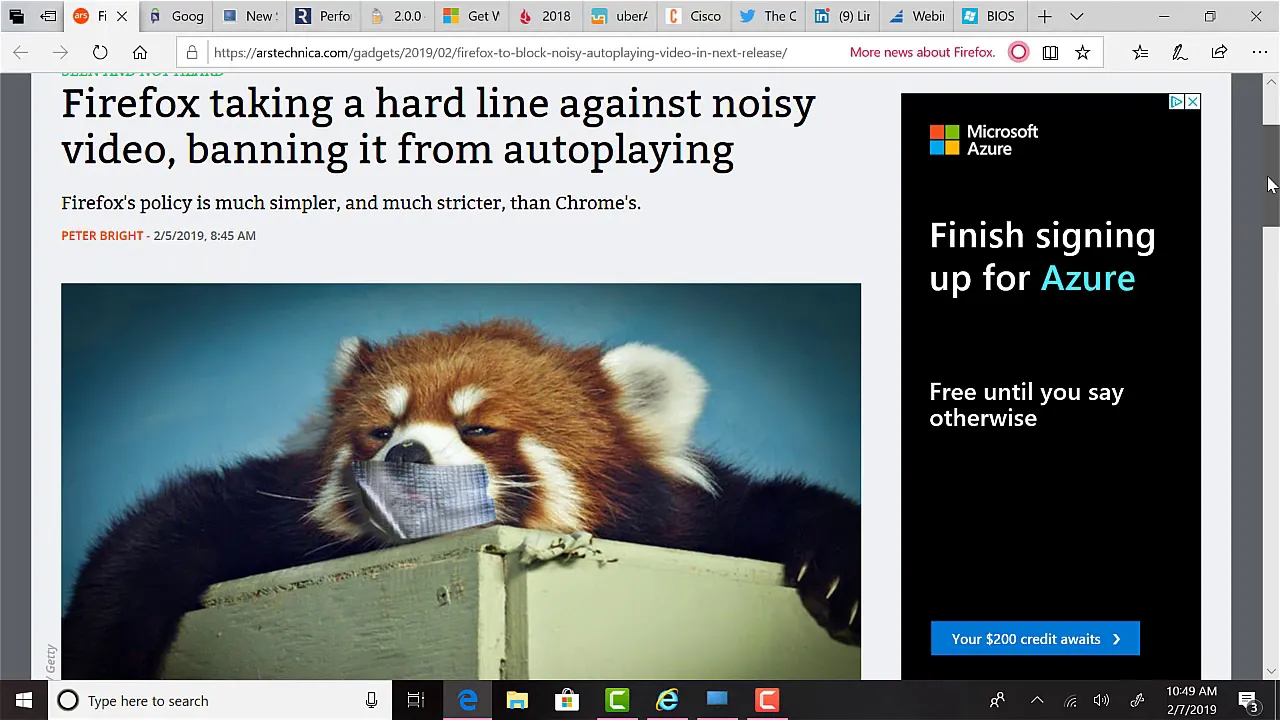Share this page
Image resolution: width=1280 pixels, height=720 pixels.
1219,52
